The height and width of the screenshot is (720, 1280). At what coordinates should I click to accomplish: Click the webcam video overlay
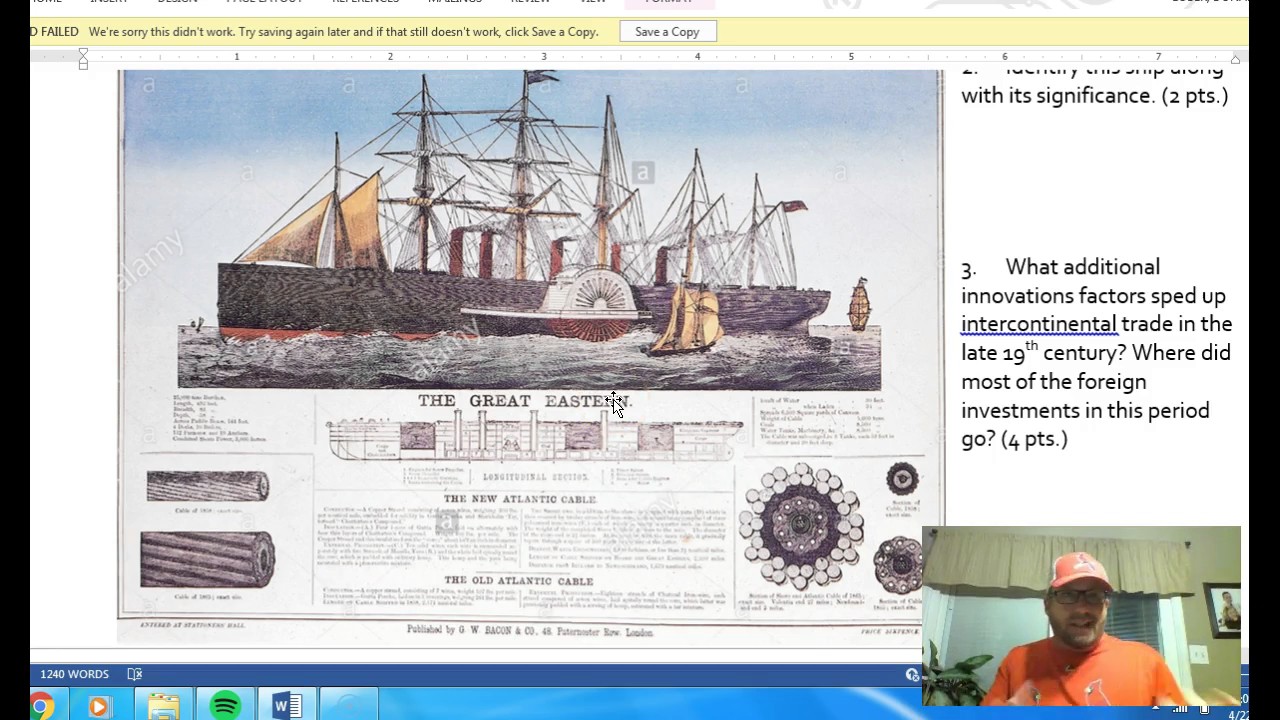point(1081,616)
